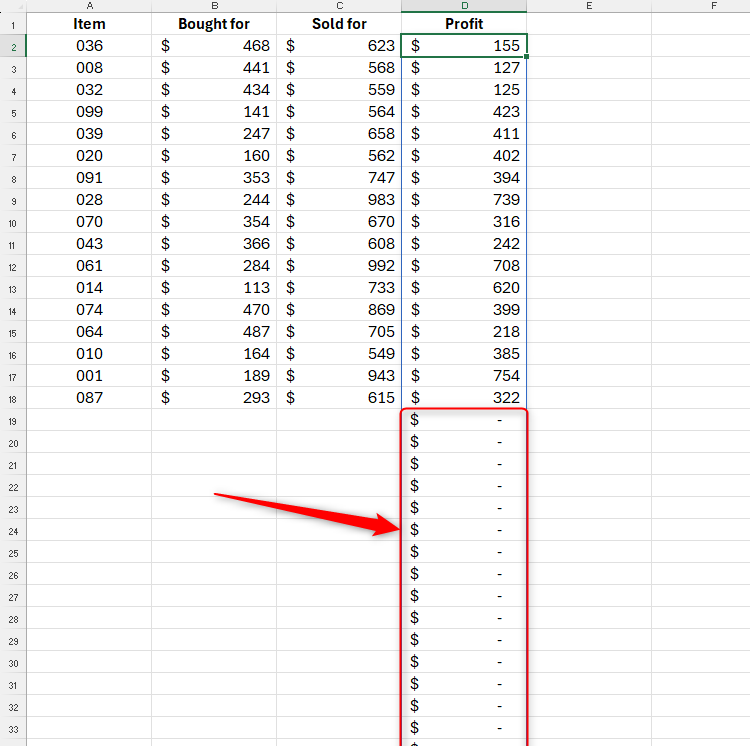Screen dimensions: 750x746
Task: Select column A header
Action: 89,6
